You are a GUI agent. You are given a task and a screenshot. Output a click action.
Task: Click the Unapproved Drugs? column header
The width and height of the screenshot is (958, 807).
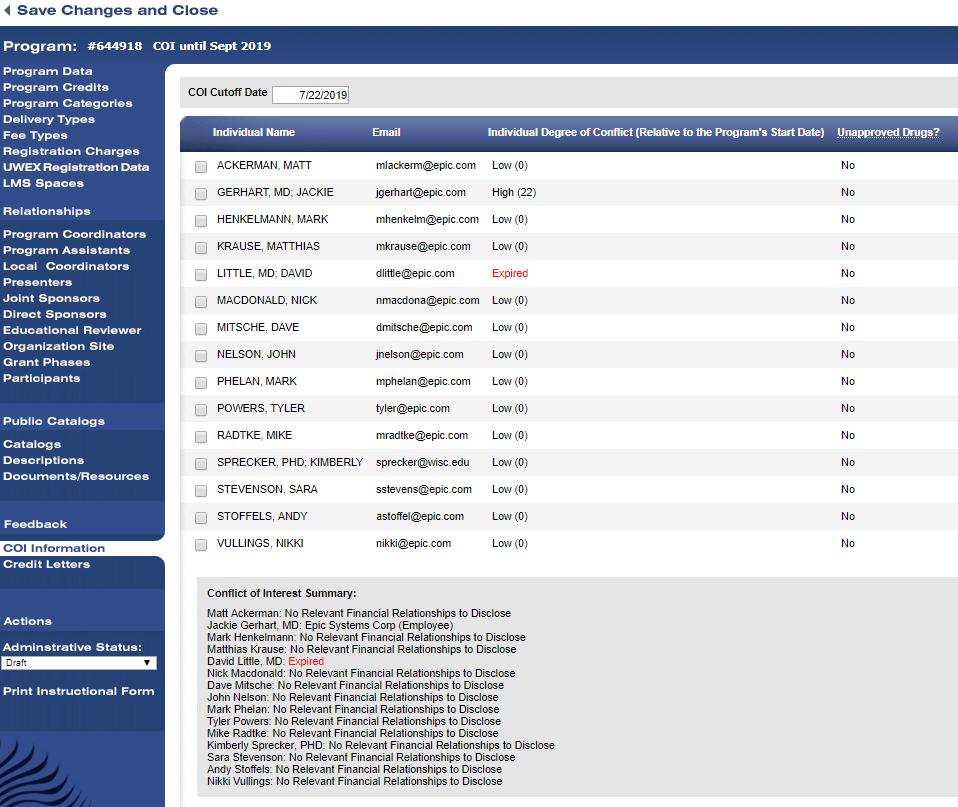click(888, 133)
